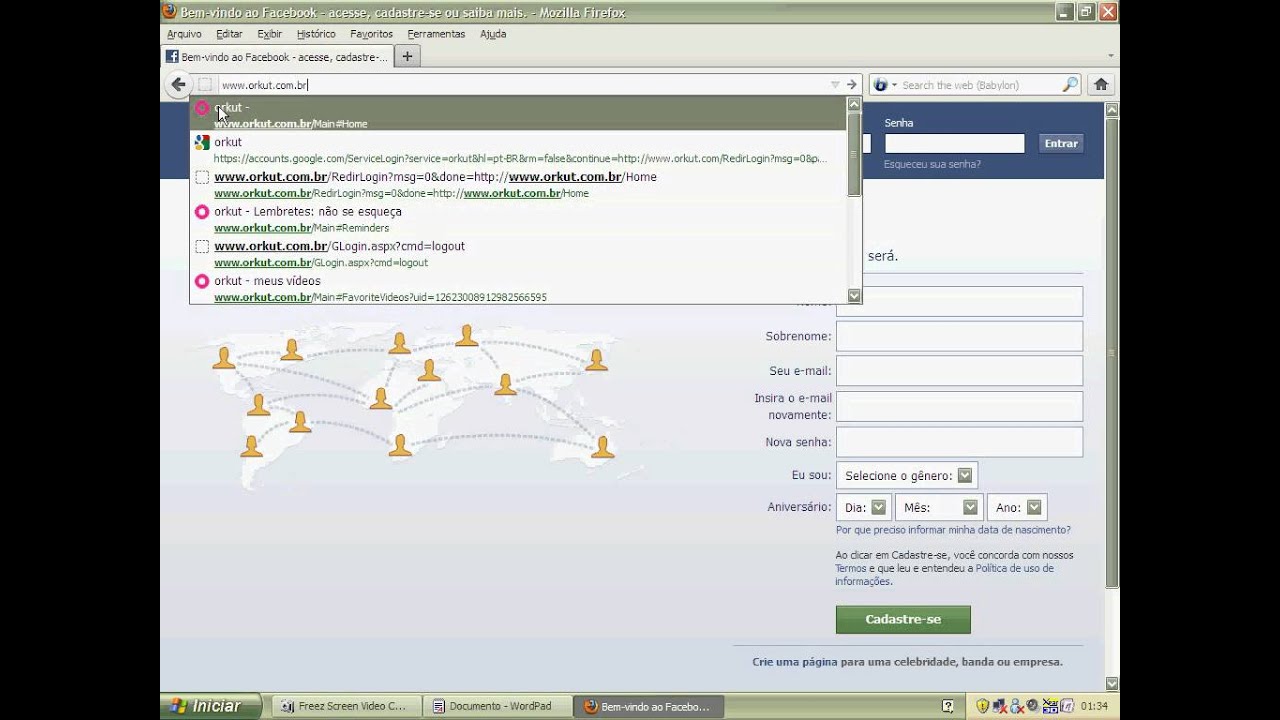Screen dimensions: 1280x720
Task: Open the Firefox home page icon
Action: (x=1101, y=85)
